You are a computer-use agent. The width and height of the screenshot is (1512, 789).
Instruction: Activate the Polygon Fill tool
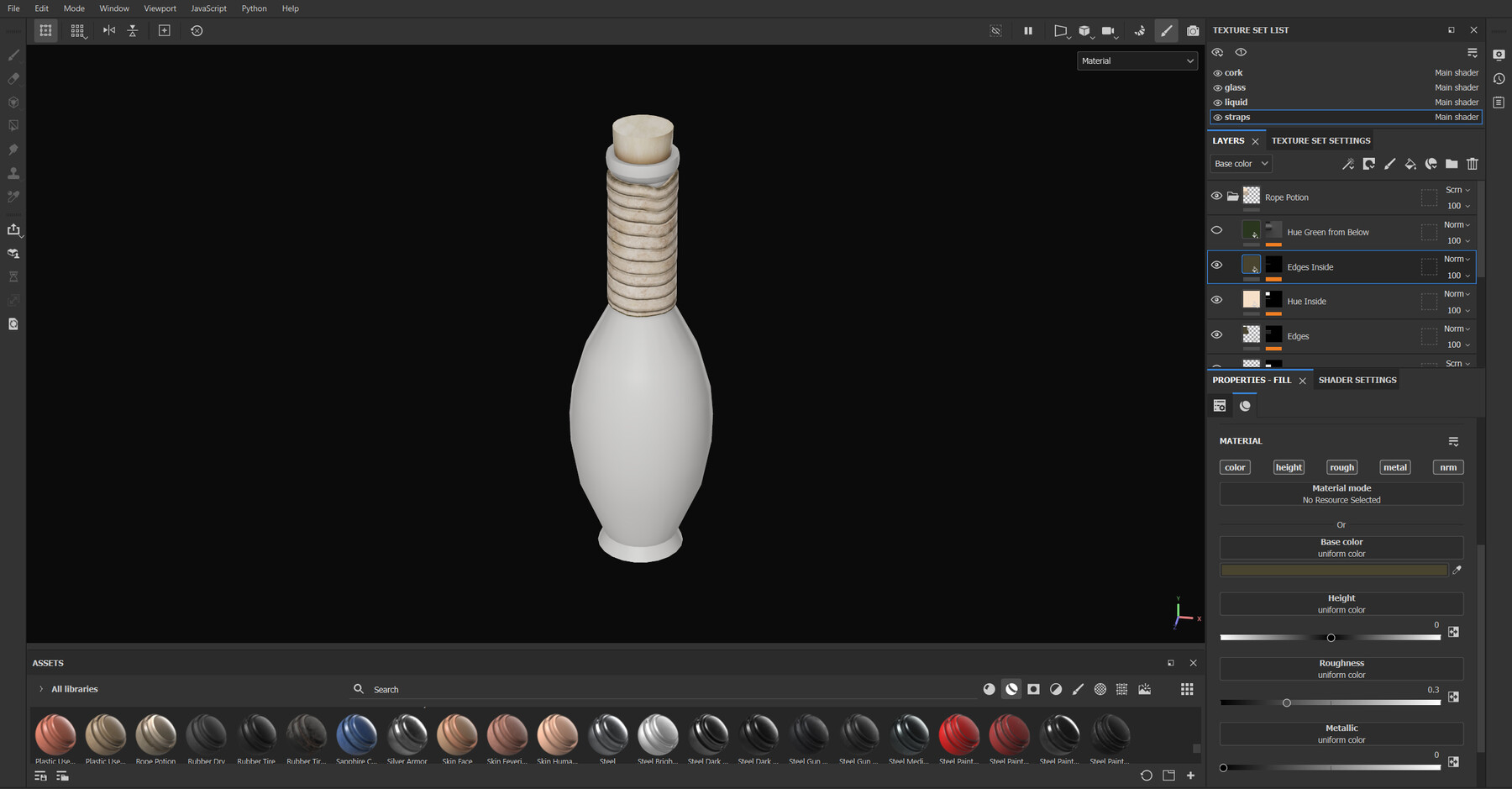tap(13, 126)
